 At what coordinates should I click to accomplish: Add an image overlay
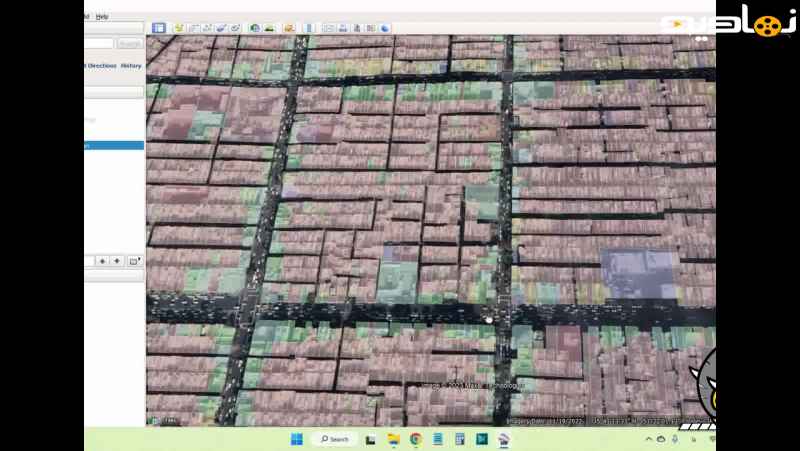pyautogui.click(x=221, y=28)
